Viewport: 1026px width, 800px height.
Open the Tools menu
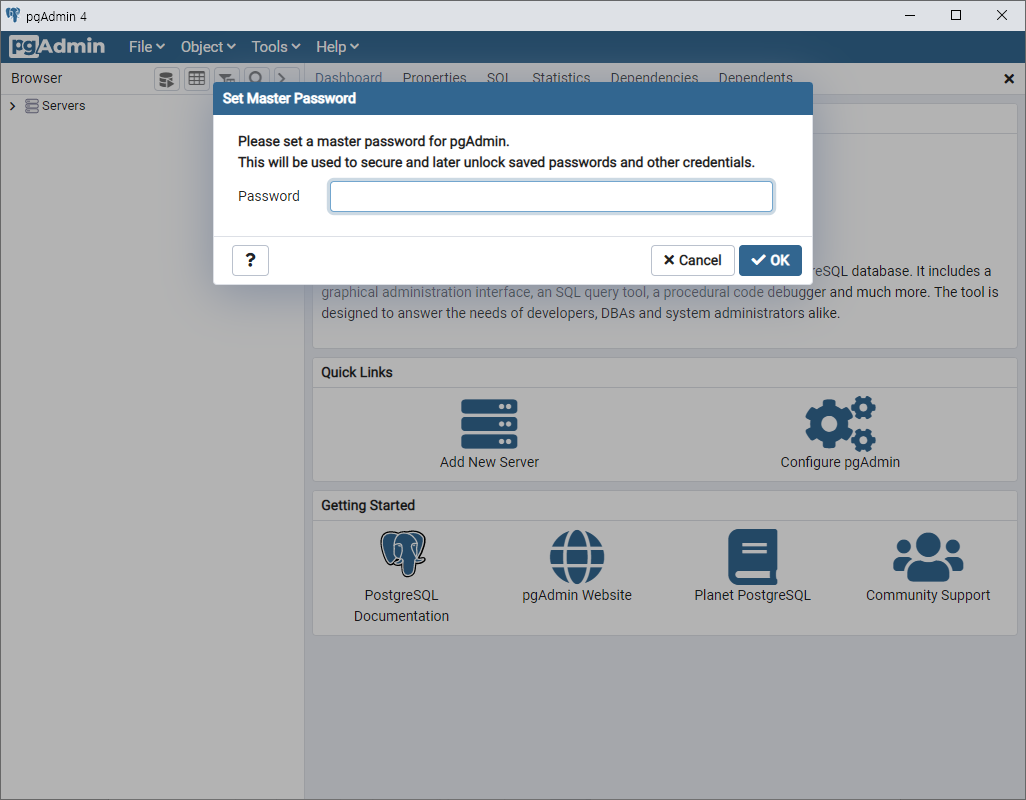tap(275, 46)
